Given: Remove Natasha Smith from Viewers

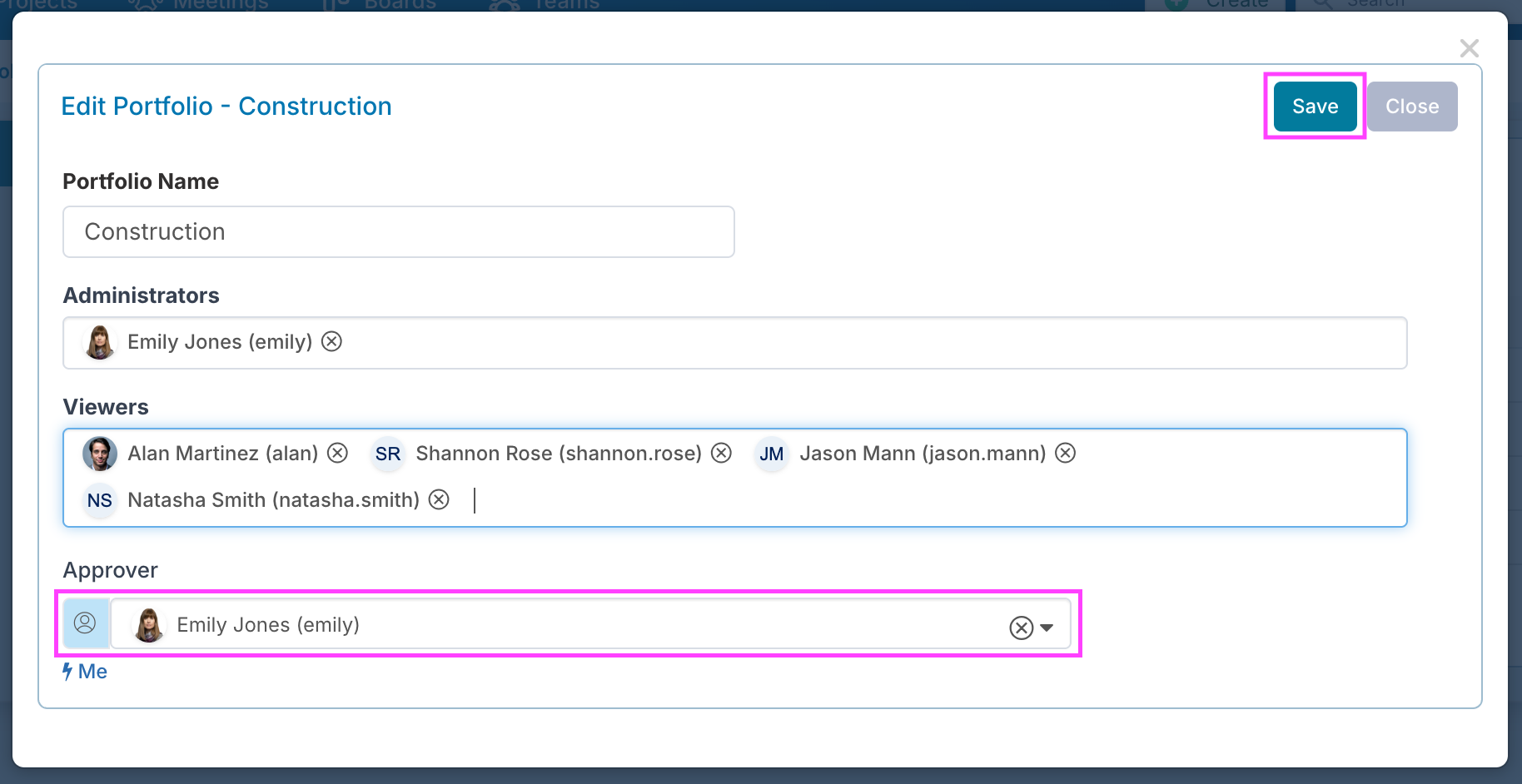Looking at the screenshot, I should coord(439,499).
